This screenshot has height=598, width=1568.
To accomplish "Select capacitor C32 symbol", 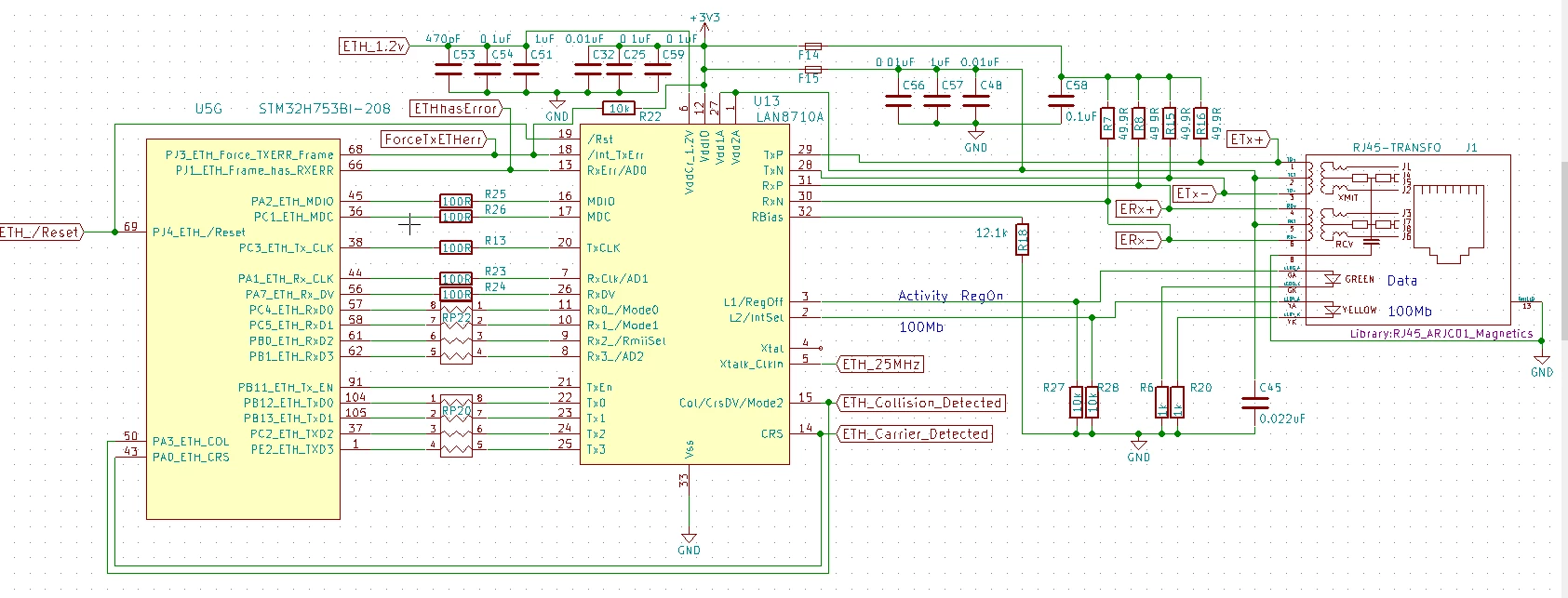I will click(x=588, y=69).
